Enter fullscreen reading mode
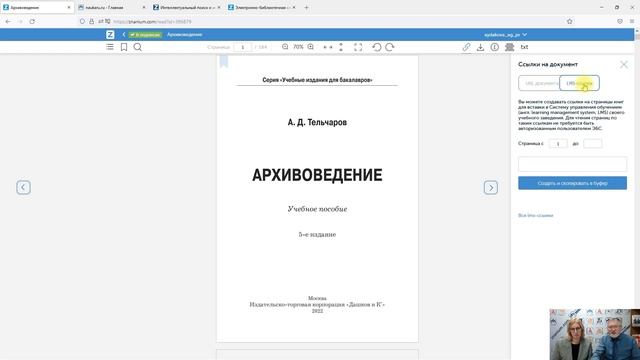 click(x=358, y=47)
